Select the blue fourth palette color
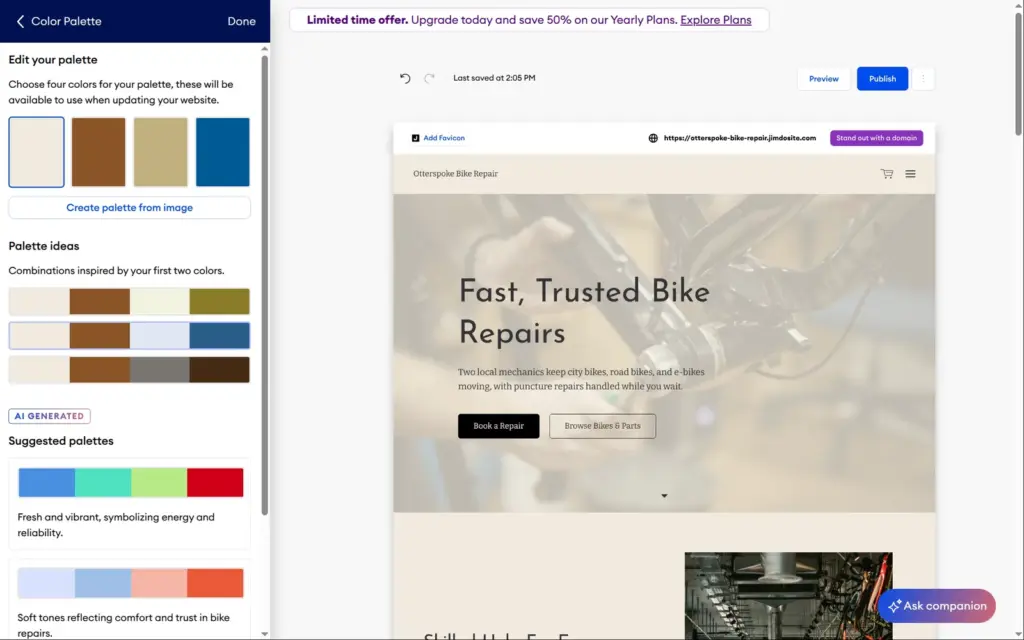The image size is (1024, 640). click(223, 152)
